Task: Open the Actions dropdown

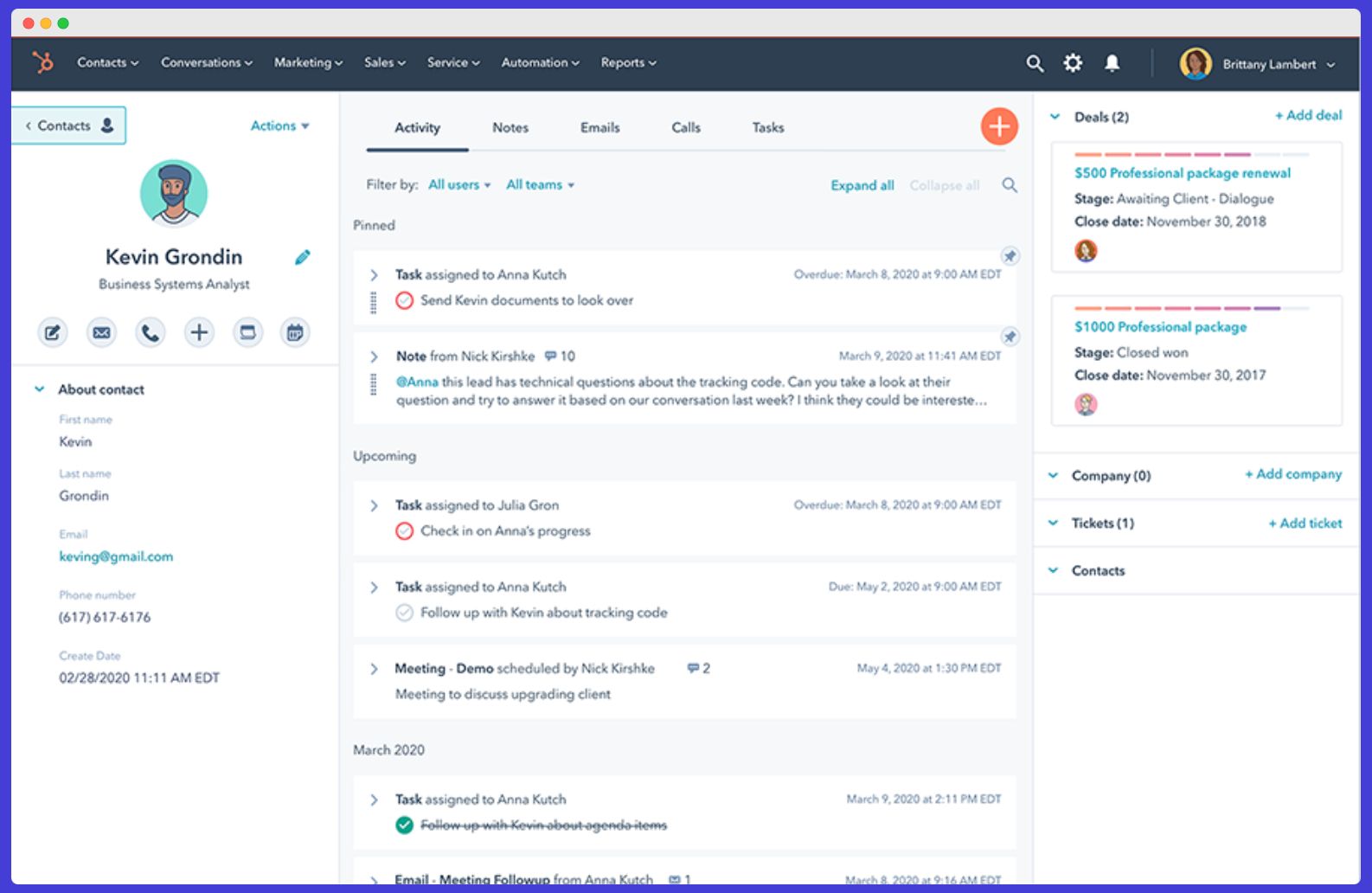Action: click(x=279, y=125)
